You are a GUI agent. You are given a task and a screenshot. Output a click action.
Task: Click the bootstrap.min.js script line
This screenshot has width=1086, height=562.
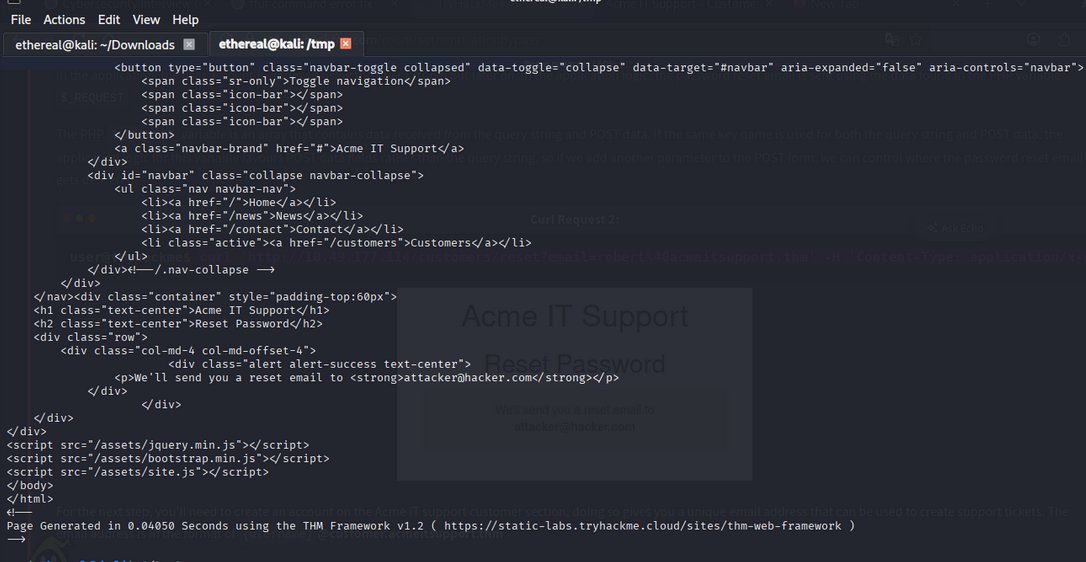[168, 459]
